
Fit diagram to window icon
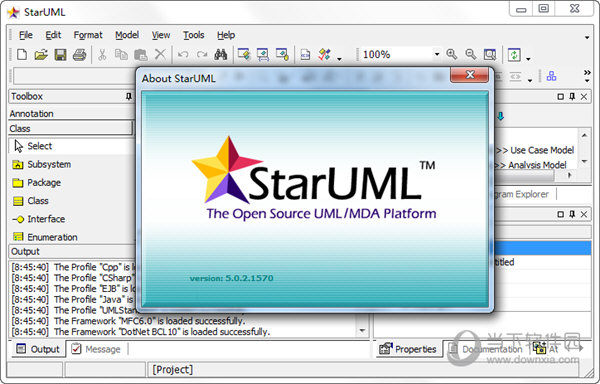tap(490, 54)
